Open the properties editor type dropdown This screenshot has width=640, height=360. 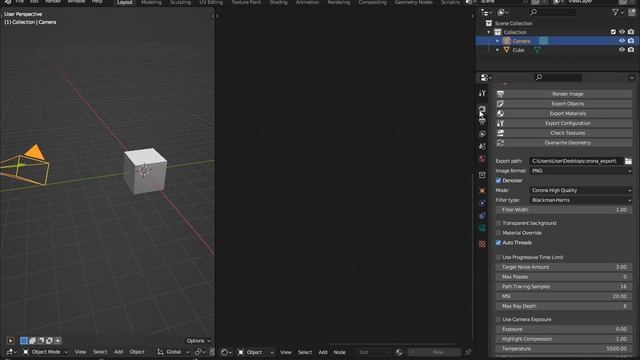coord(486,77)
